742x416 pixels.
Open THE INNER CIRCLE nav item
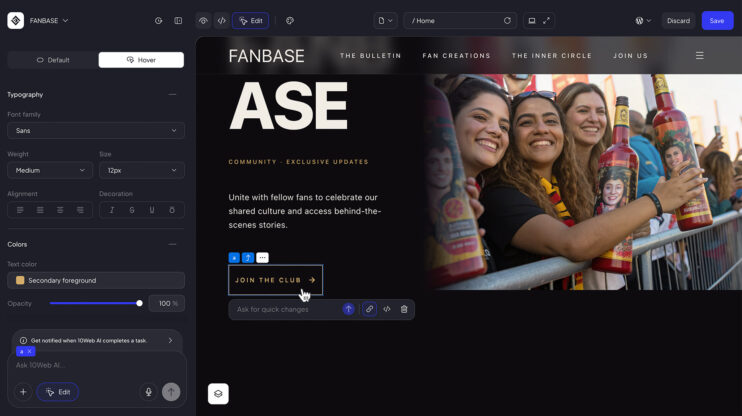click(552, 56)
